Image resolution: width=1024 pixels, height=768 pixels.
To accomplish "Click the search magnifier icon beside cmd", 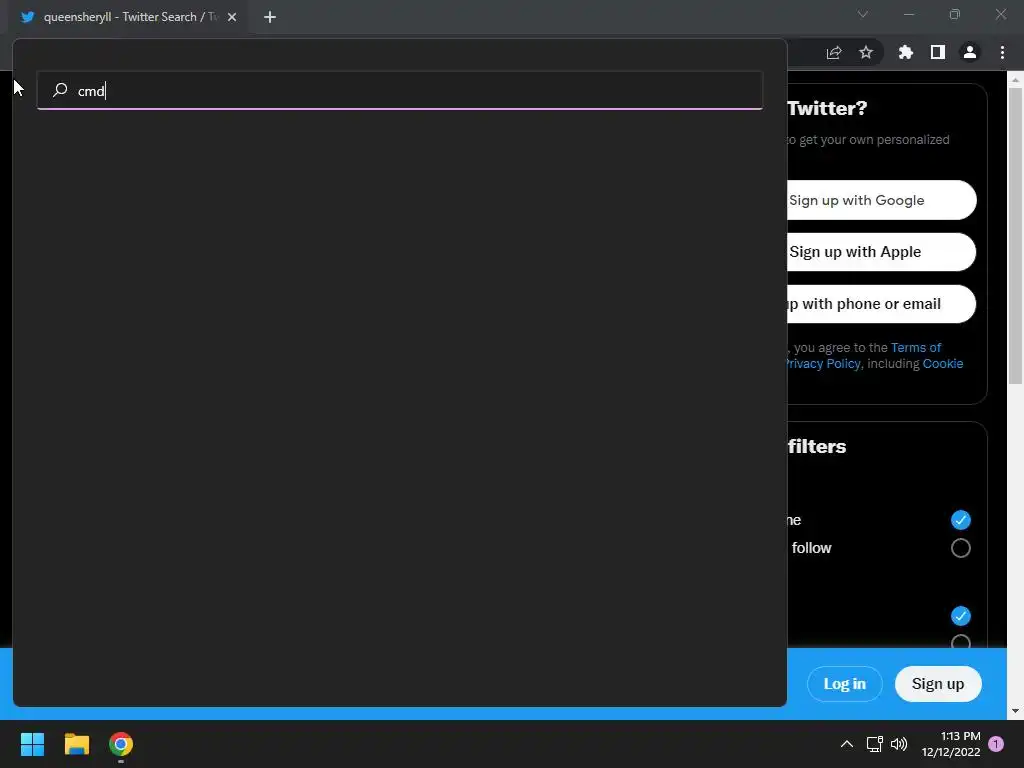I will 60,89.
